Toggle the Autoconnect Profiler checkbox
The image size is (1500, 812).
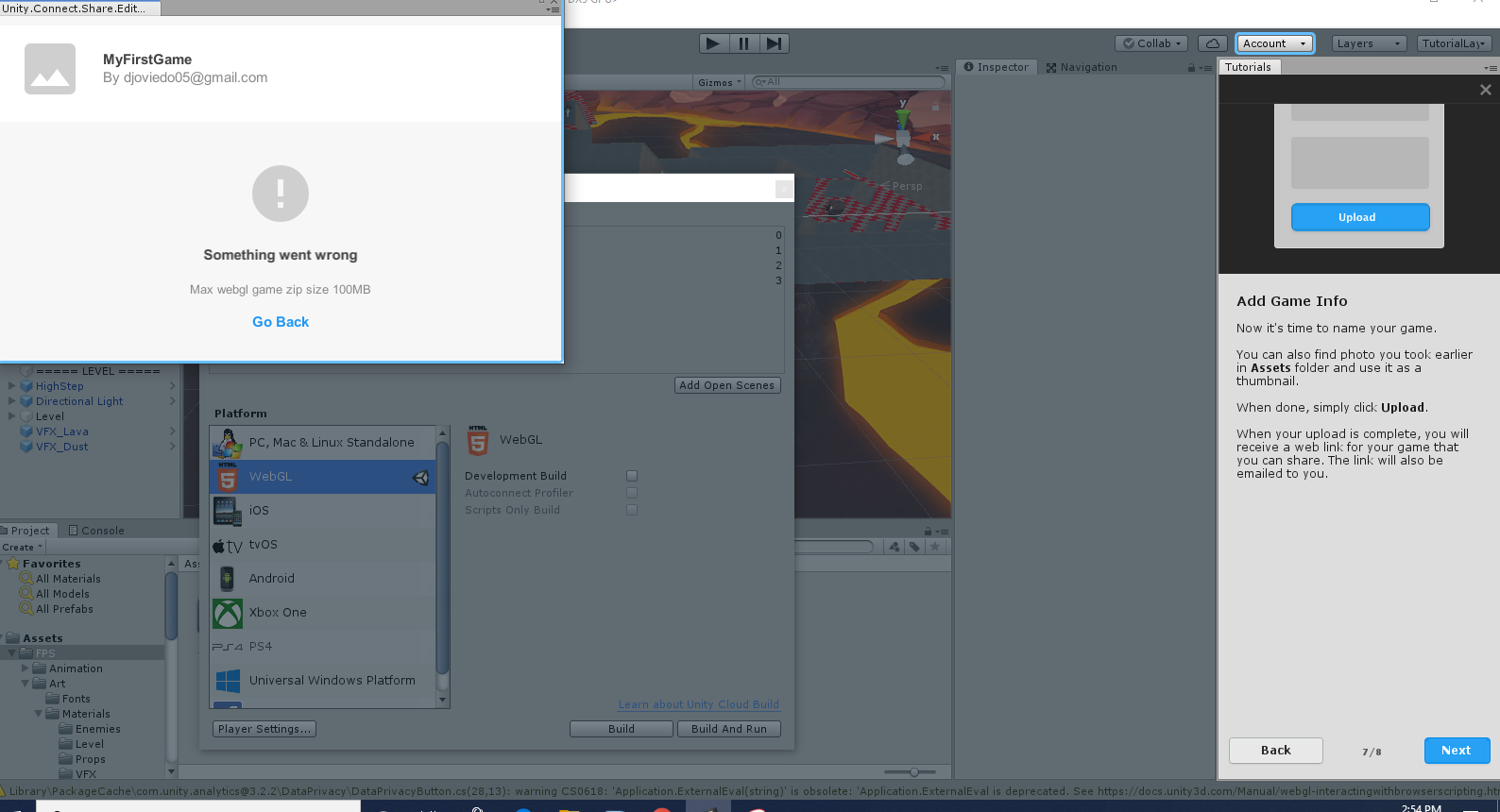point(632,493)
